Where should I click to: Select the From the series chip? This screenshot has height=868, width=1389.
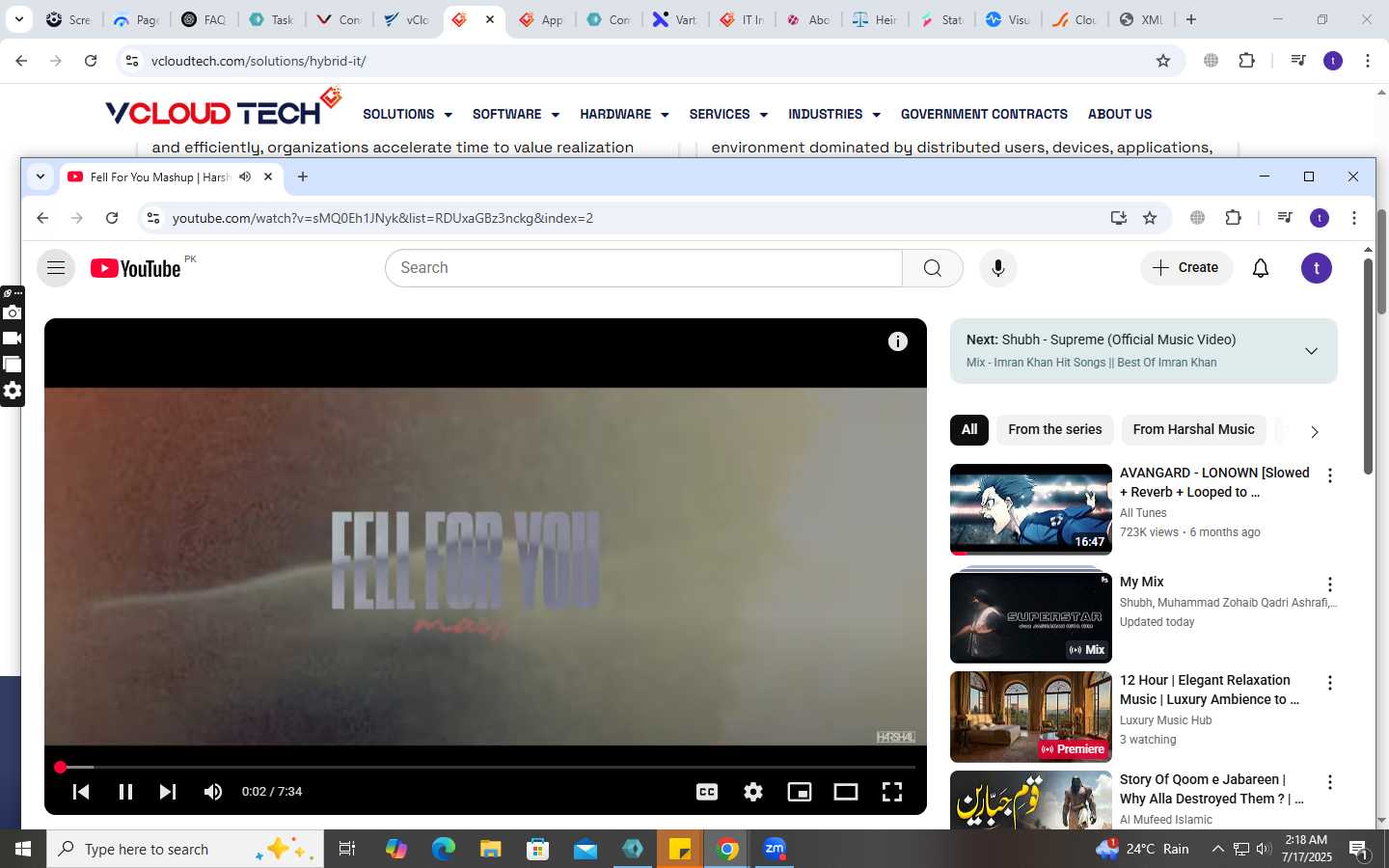tap(1055, 430)
